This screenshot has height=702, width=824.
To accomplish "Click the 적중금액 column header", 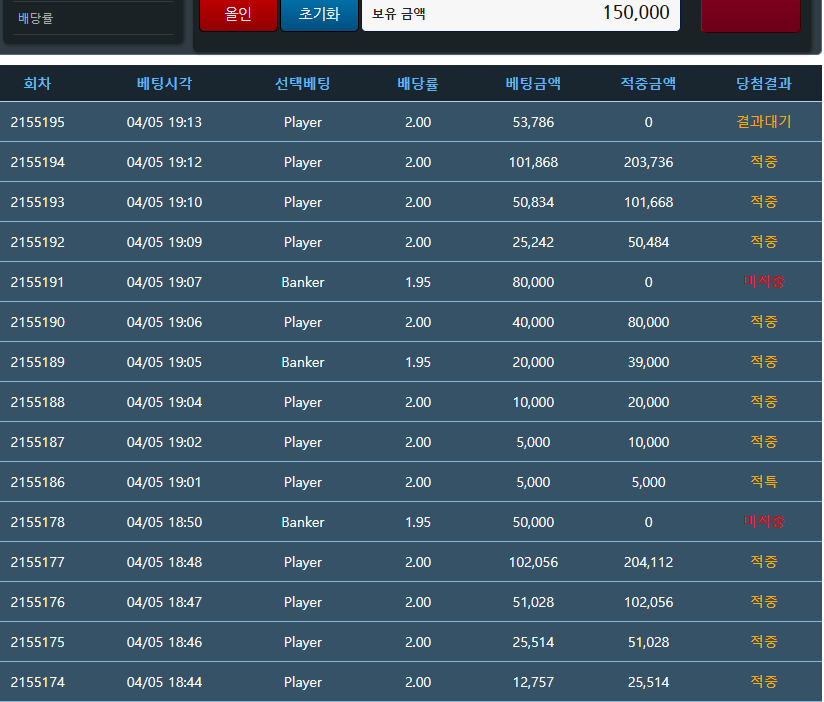I will pyautogui.click(x=648, y=84).
